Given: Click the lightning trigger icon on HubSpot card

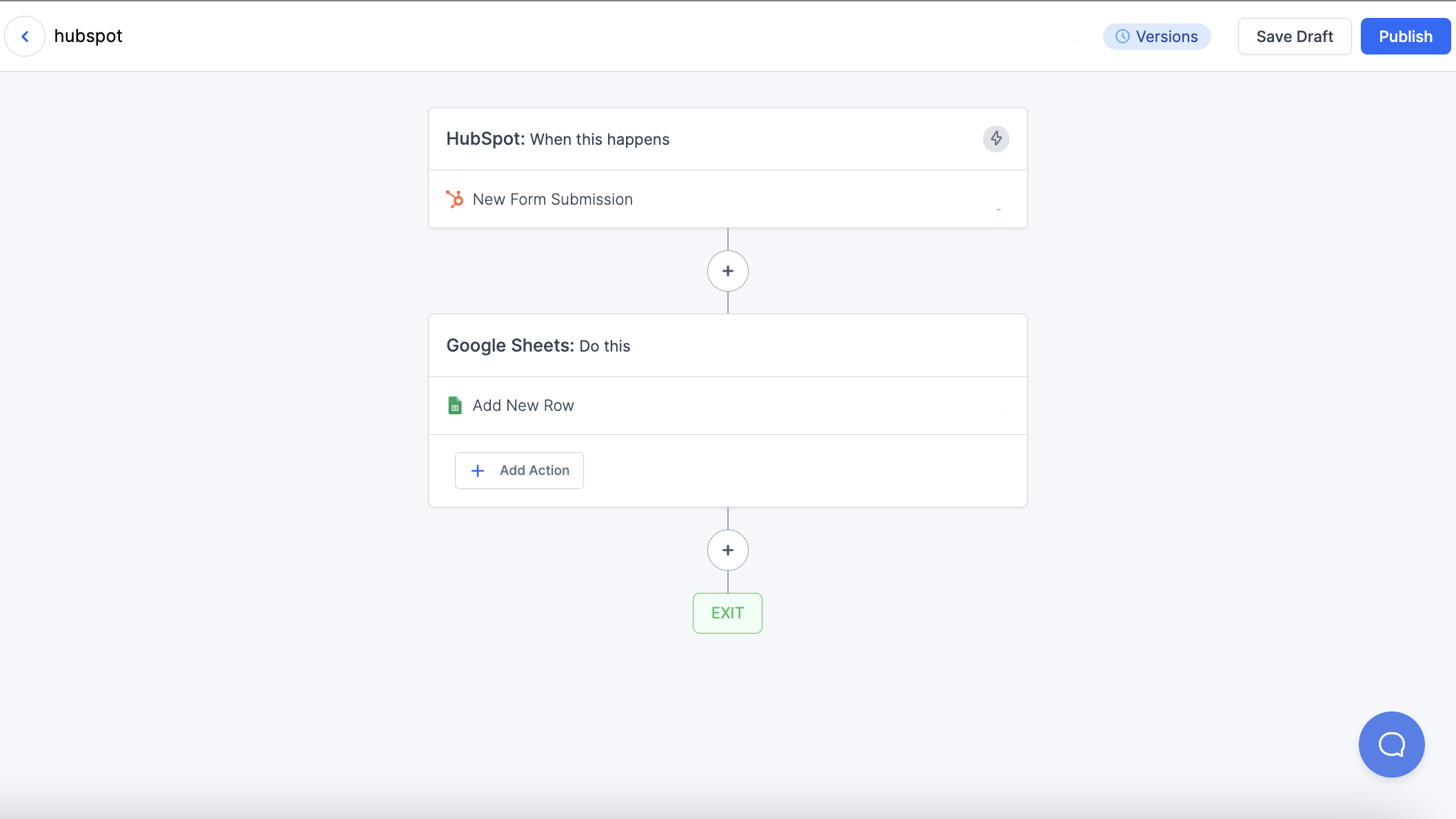Looking at the screenshot, I should 995,139.
